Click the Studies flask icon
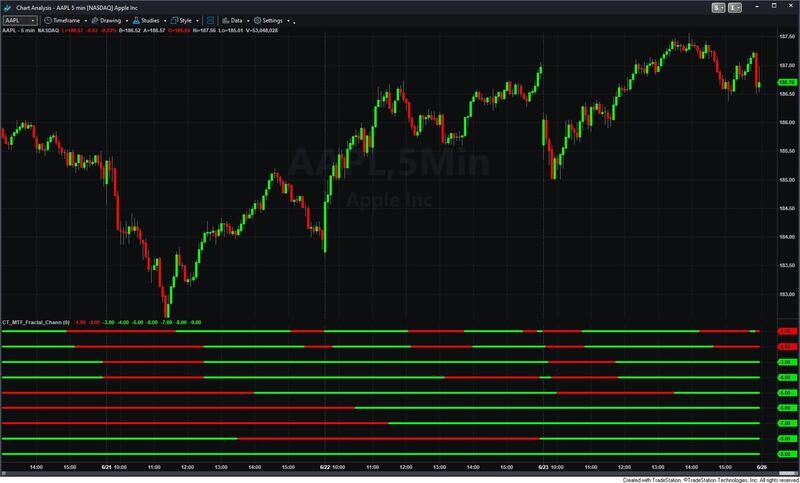Screen dimensions: 800x483 pos(136,20)
